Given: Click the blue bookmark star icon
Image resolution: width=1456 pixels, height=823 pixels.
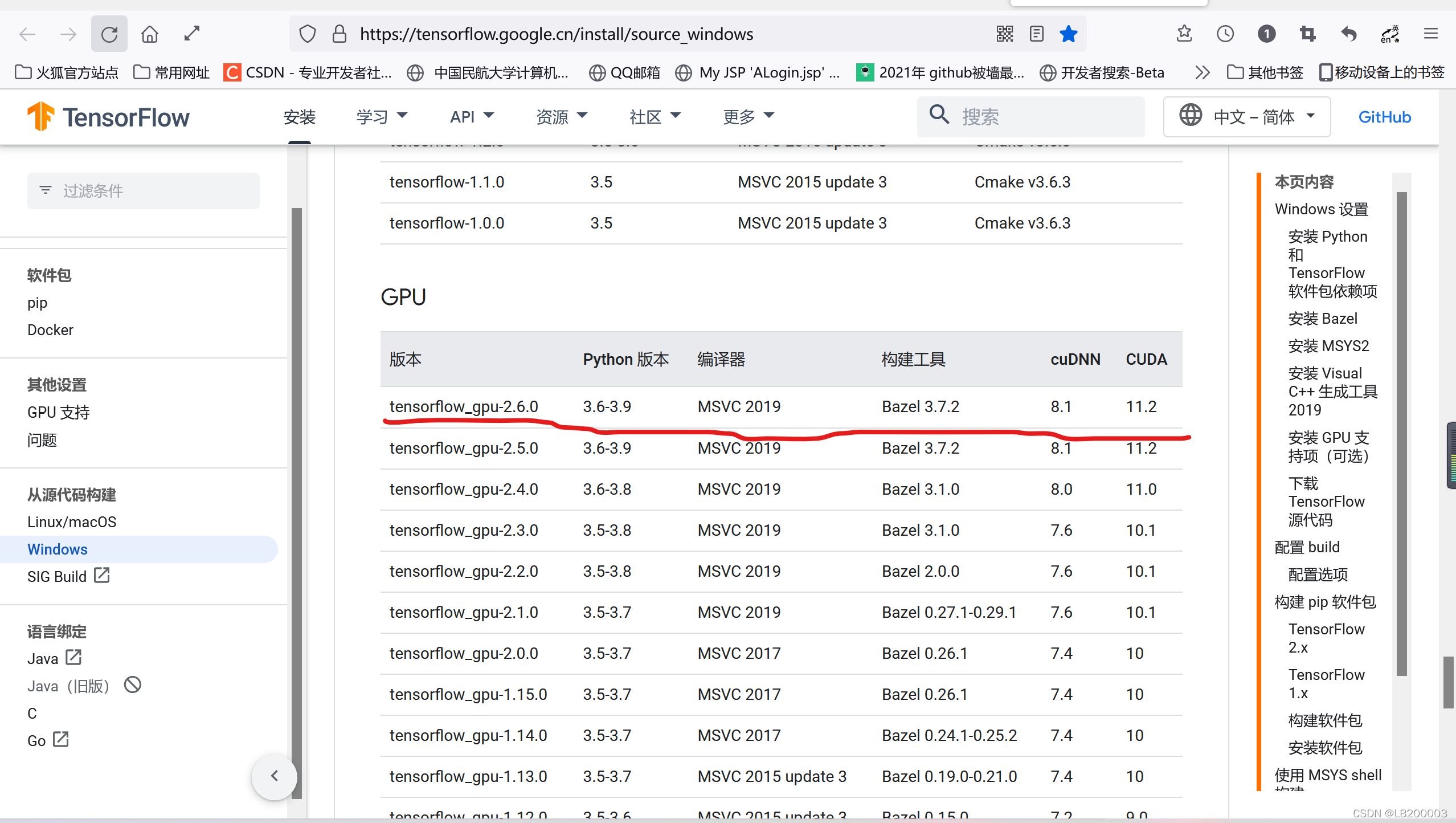Looking at the screenshot, I should 1068,34.
